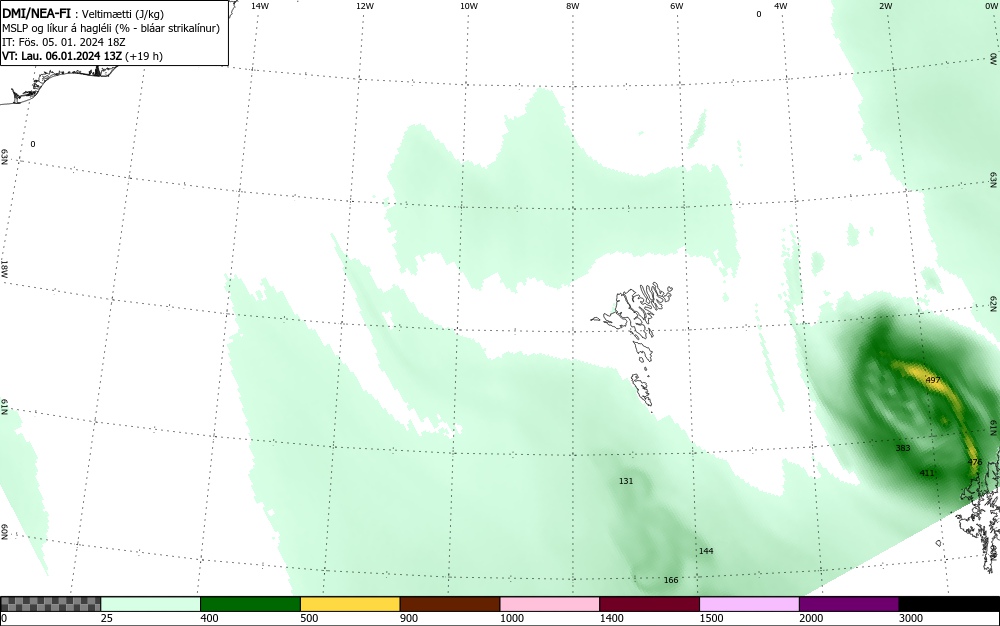Click the 8W longitude label
The image size is (1000, 626).
click(573, 6)
